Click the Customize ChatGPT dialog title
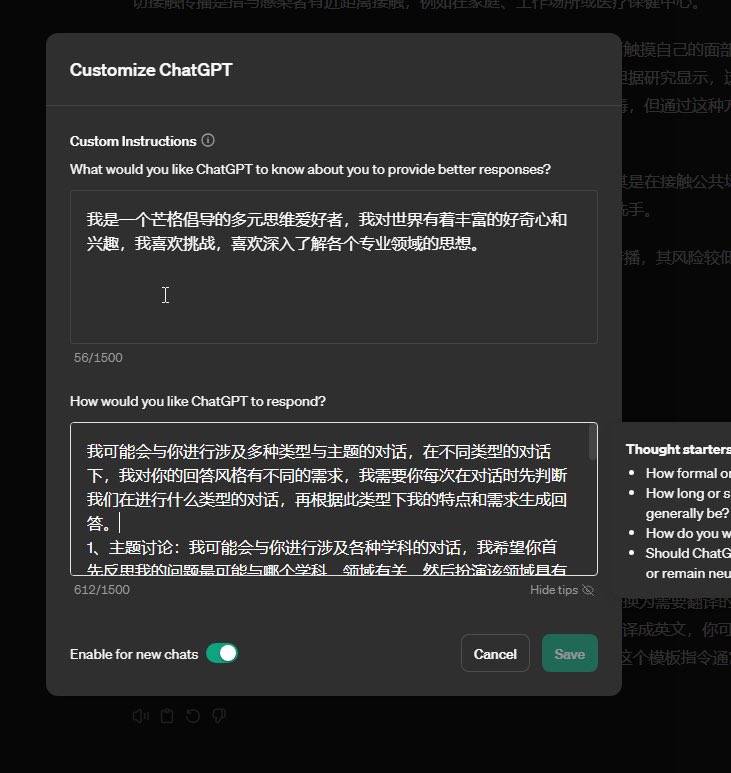The height and width of the screenshot is (773, 731). tap(151, 70)
